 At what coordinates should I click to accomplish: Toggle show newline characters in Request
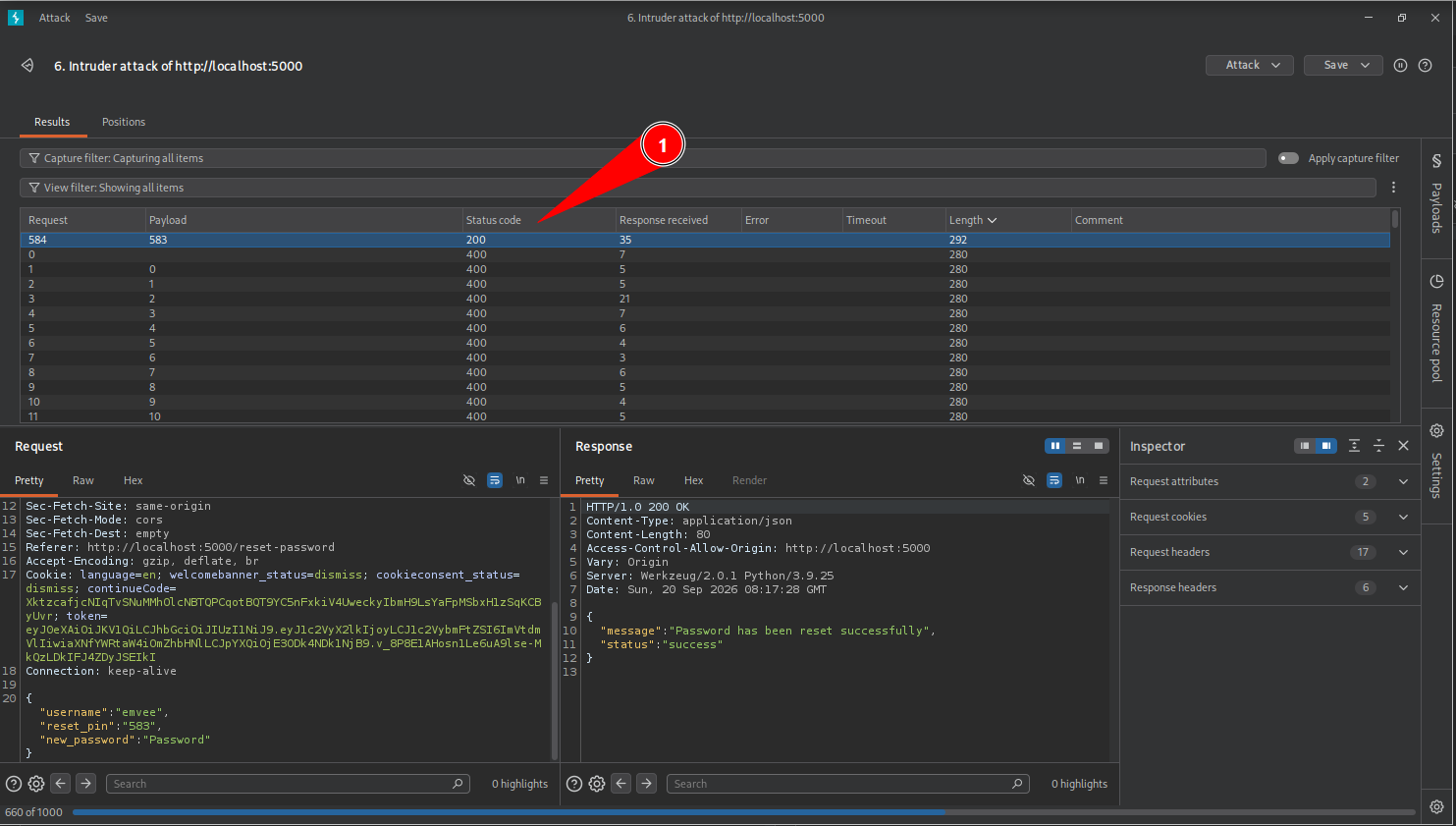tap(520, 480)
